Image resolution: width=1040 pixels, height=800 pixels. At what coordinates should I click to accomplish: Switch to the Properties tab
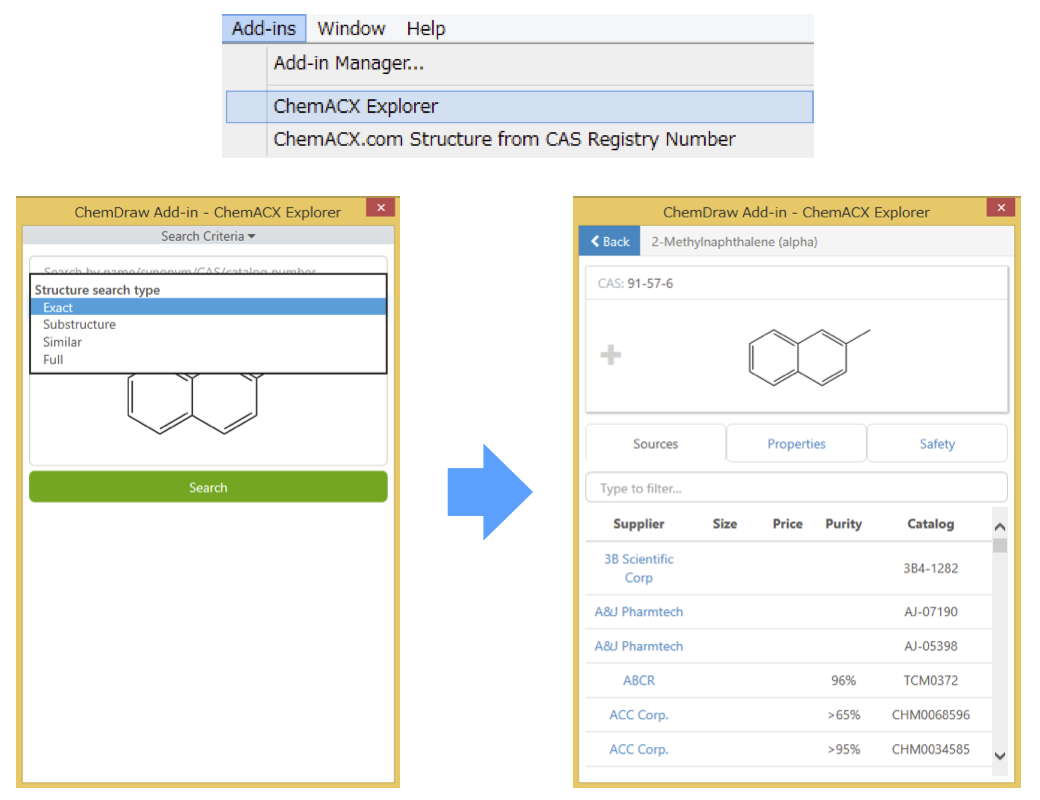click(795, 443)
